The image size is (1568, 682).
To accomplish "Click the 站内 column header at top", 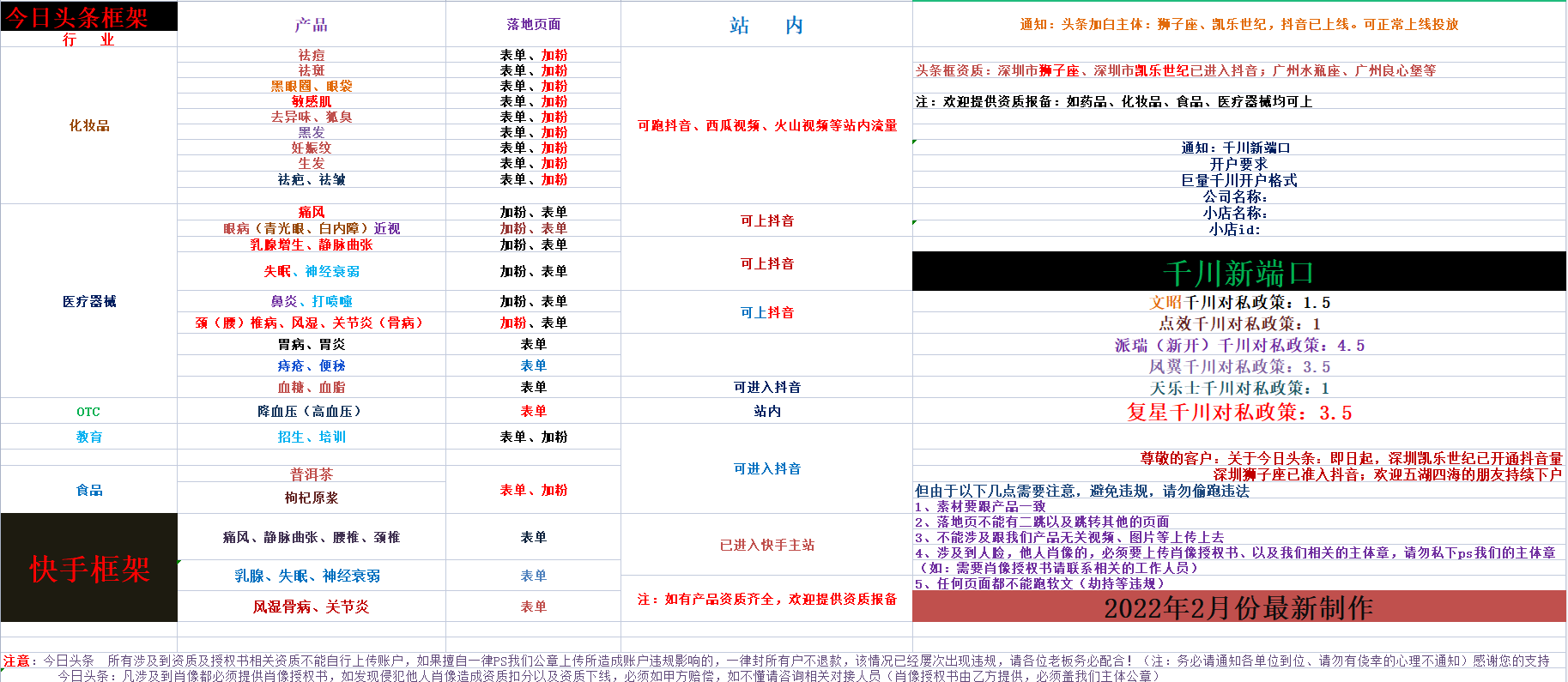I will 766,25.
